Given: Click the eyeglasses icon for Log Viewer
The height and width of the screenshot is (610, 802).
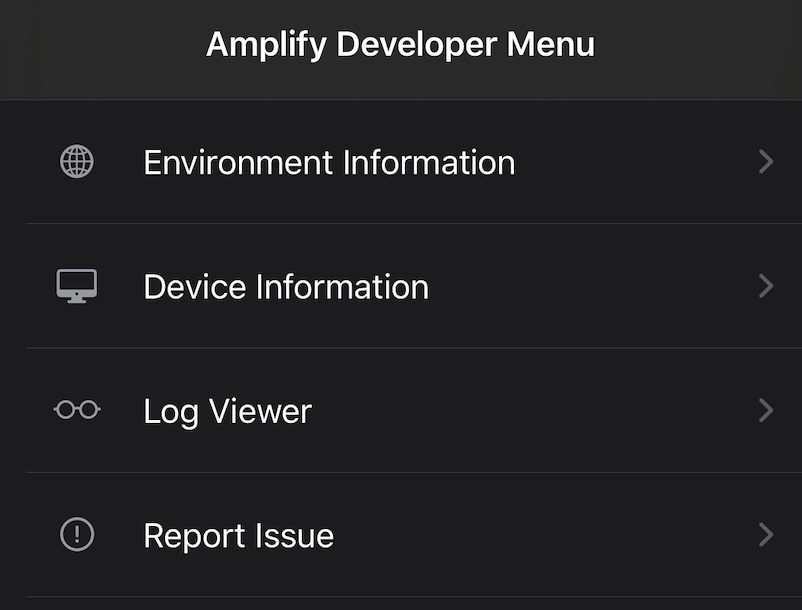Looking at the screenshot, I should coord(77,410).
